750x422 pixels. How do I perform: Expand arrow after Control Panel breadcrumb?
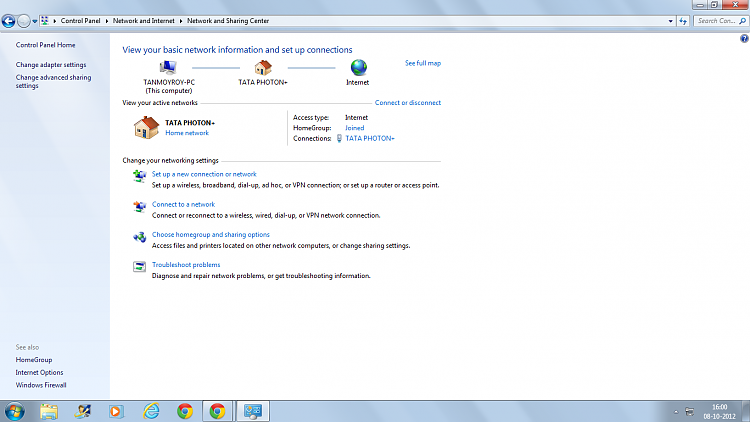107,21
